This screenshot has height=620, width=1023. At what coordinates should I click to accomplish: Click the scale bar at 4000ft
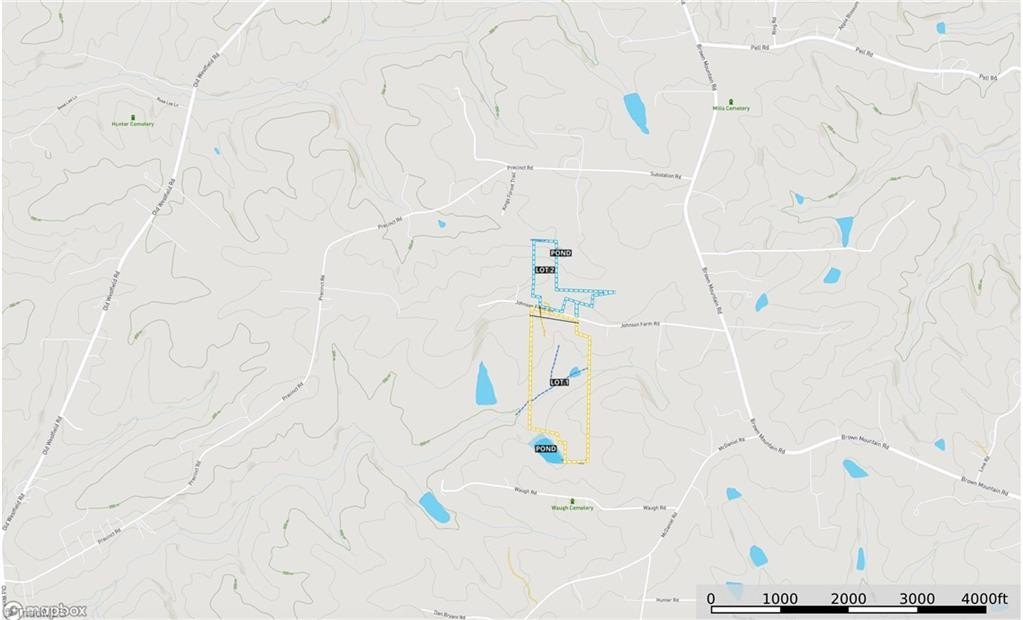pos(985,599)
